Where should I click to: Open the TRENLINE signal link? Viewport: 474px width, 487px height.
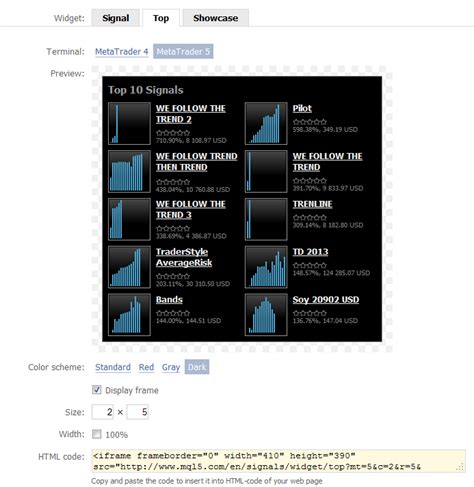click(312, 204)
